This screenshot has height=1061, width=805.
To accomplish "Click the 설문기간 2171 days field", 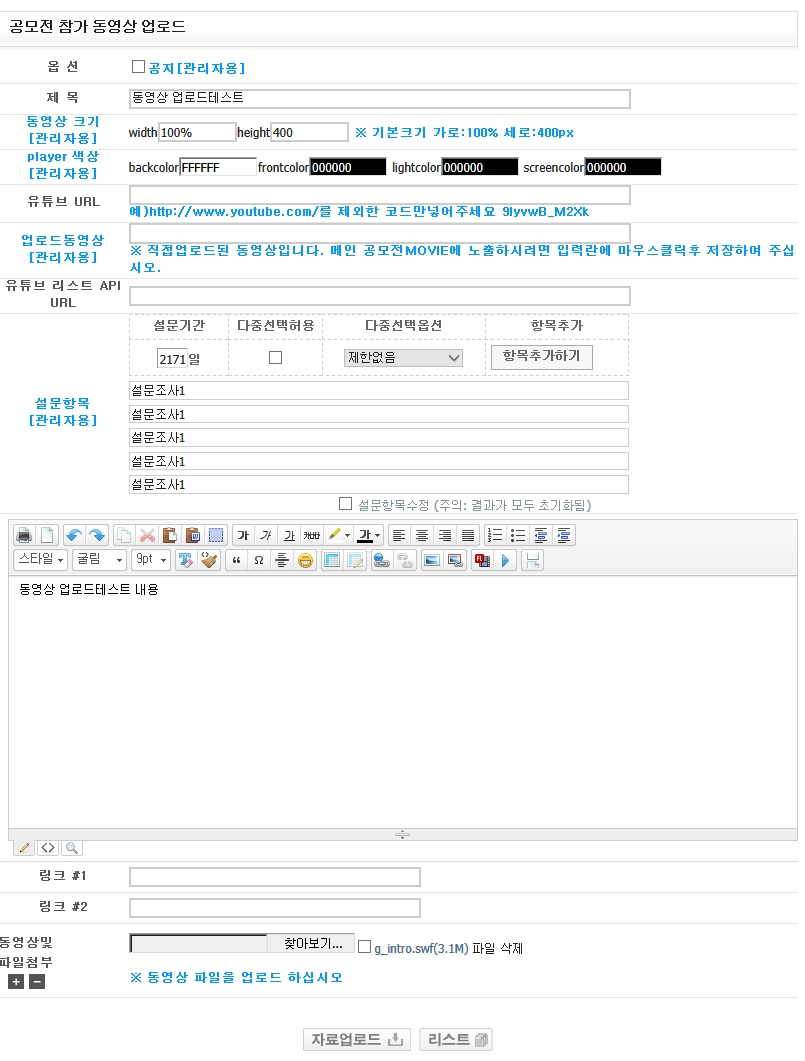I will 172,359.
